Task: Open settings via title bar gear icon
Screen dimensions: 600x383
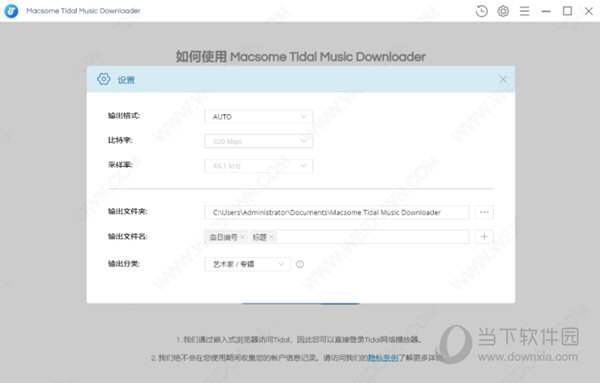Action: (x=503, y=11)
